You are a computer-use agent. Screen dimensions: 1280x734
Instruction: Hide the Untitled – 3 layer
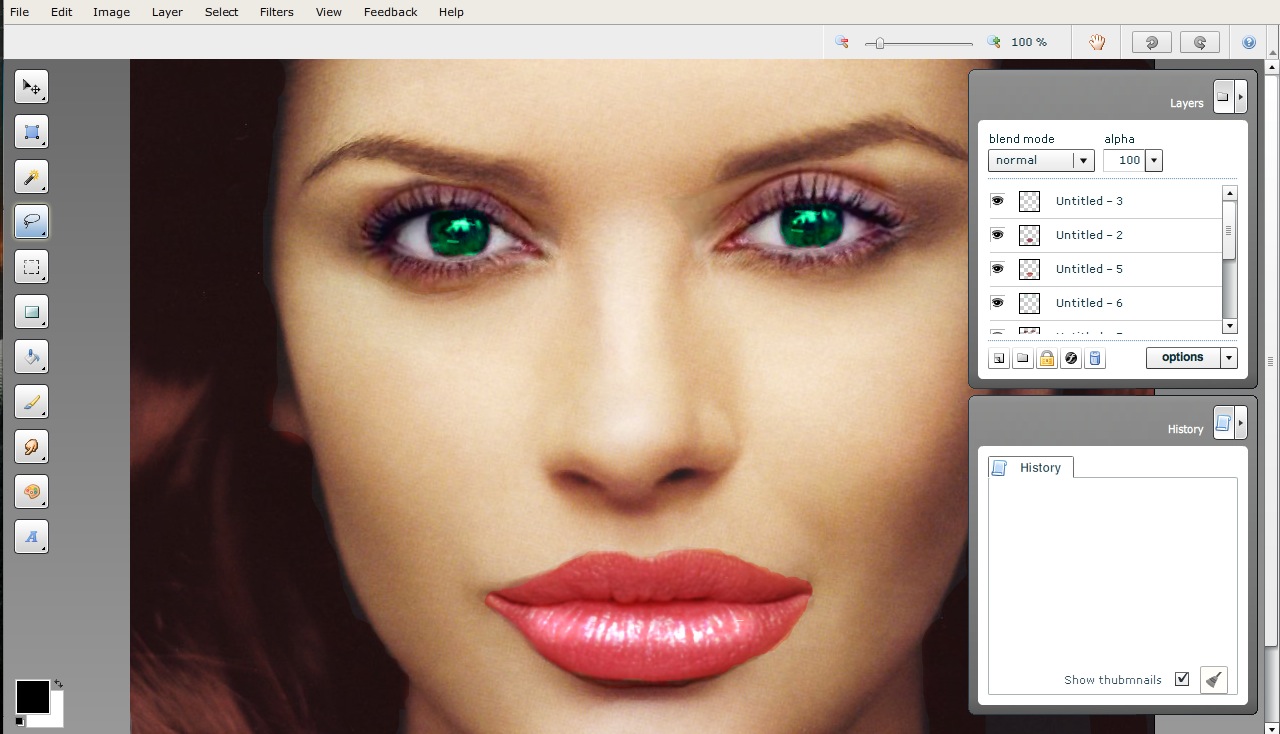[997, 201]
